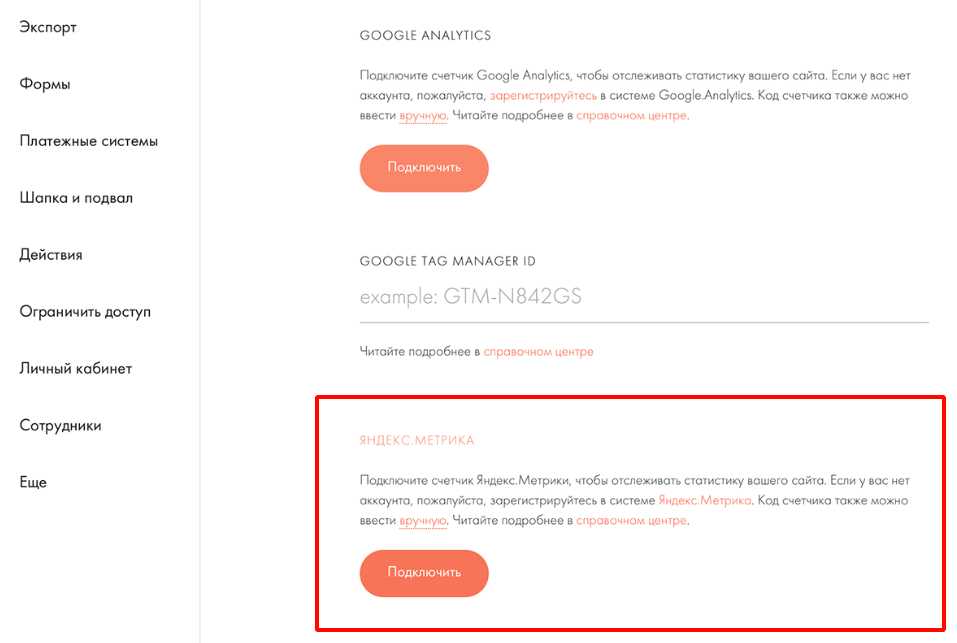Click Подключить button under Google Analytics
This screenshot has height=643, width=957.
click(x=424, y=168)
